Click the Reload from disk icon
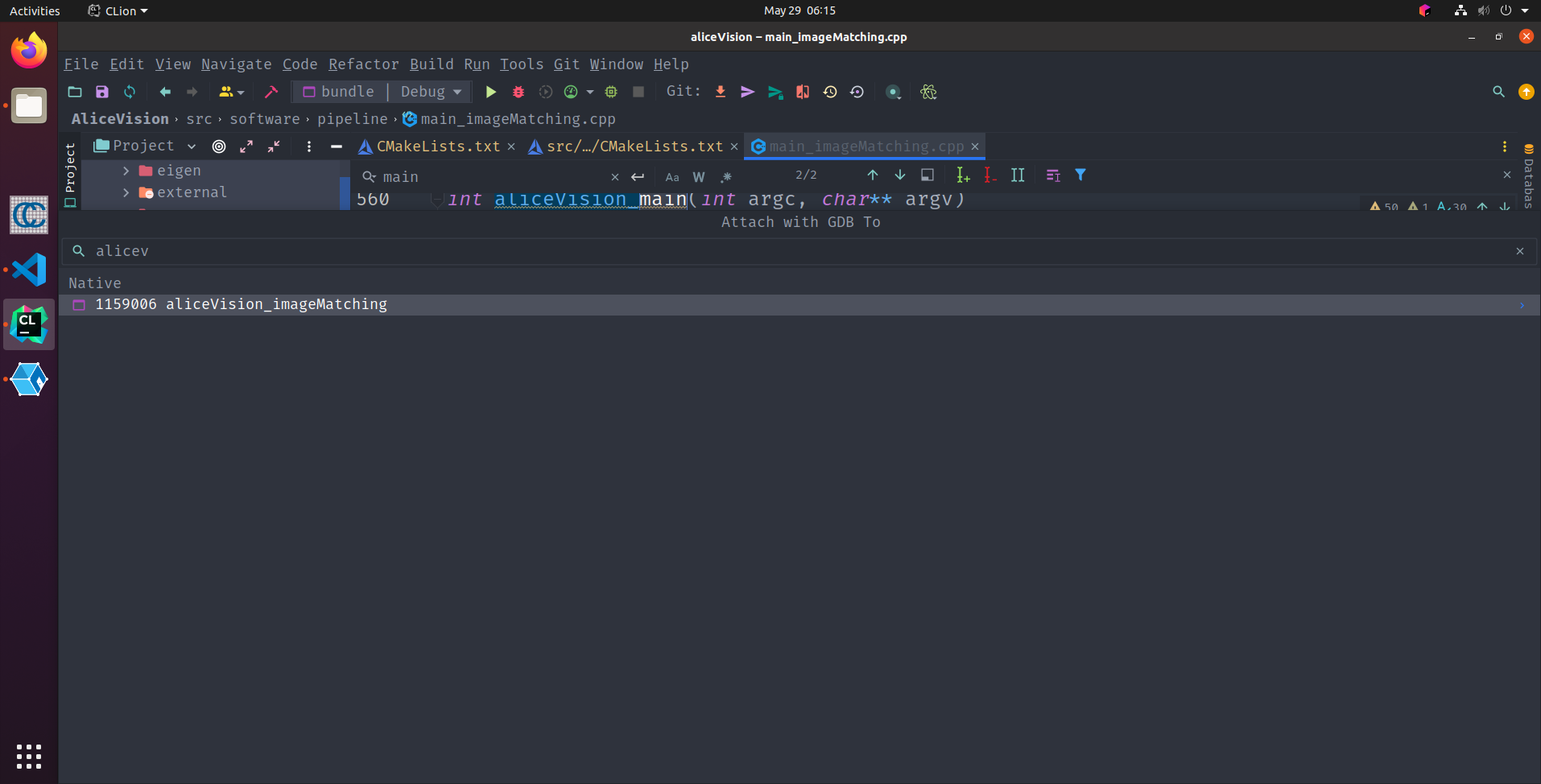 coord(130,92)
